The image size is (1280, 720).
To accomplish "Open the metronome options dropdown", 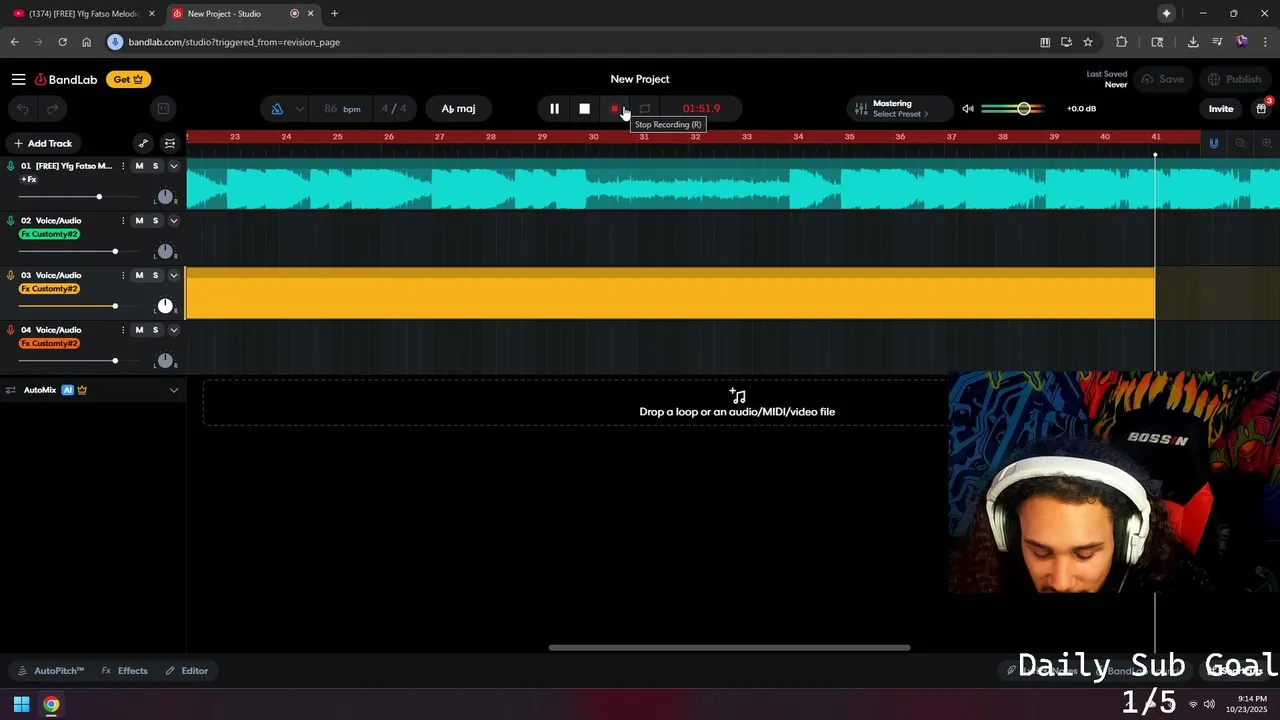I will point(299,108).
